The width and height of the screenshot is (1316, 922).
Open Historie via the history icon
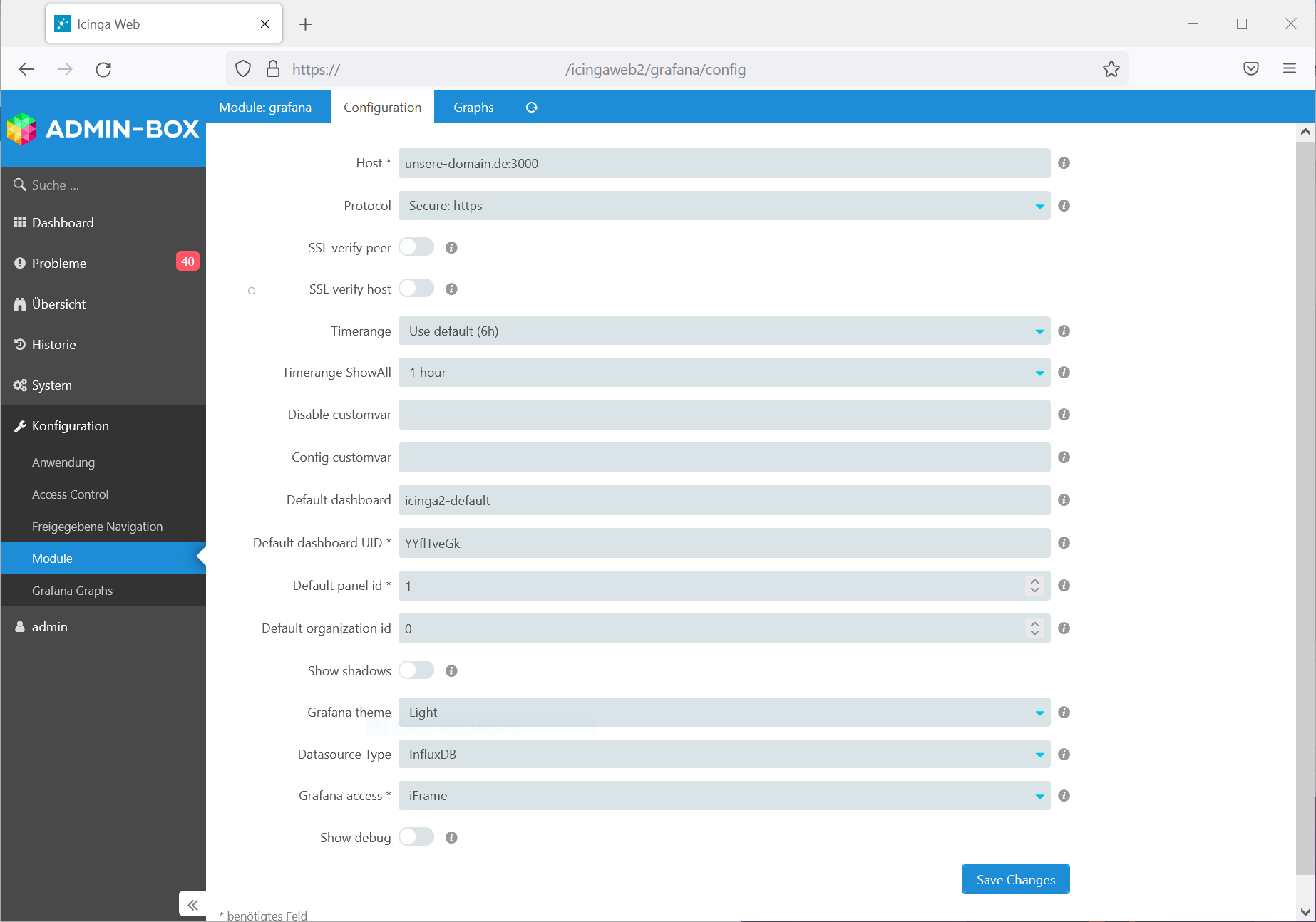[20, 344]
